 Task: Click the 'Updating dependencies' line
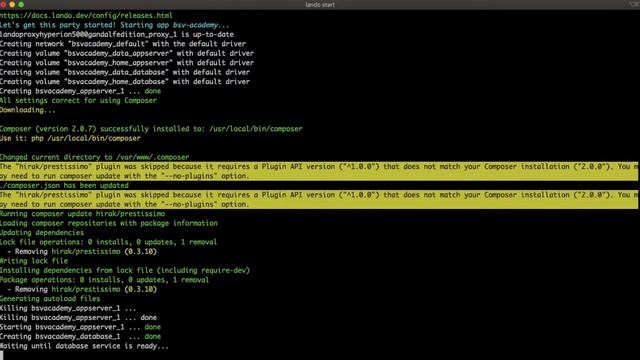[x=42, y=232]
